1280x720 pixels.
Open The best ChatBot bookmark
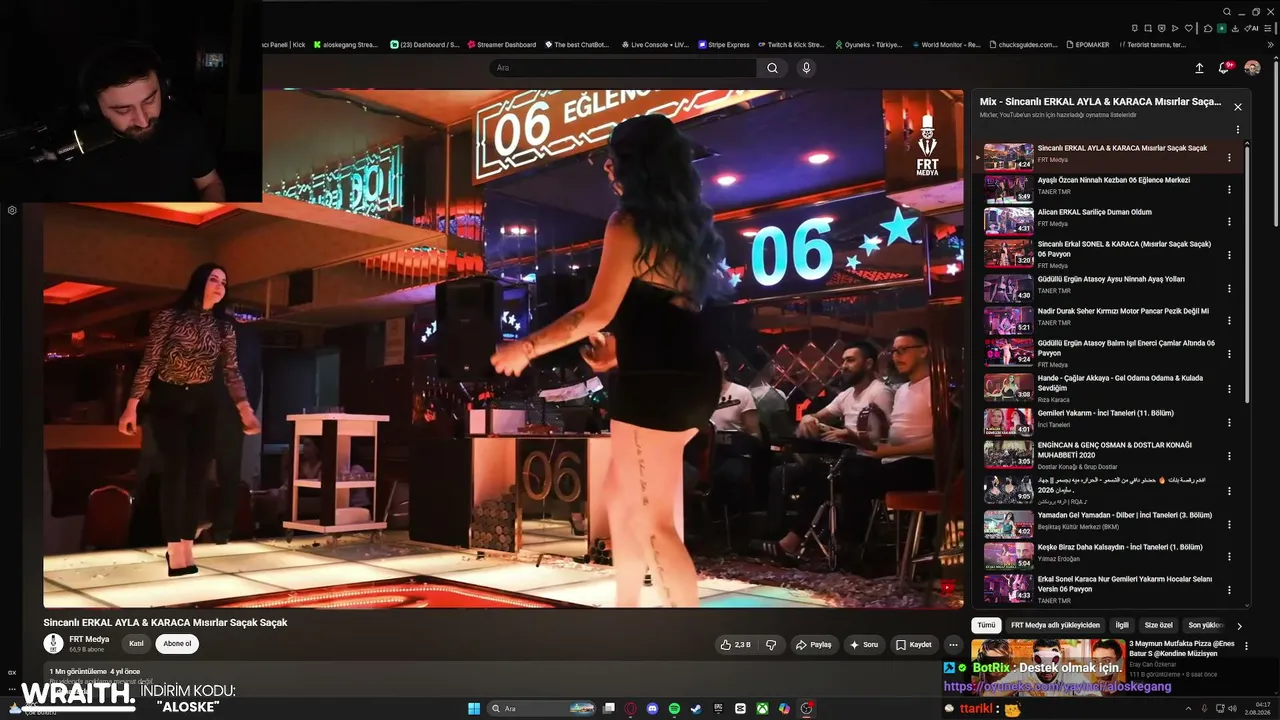click(576, 45)
